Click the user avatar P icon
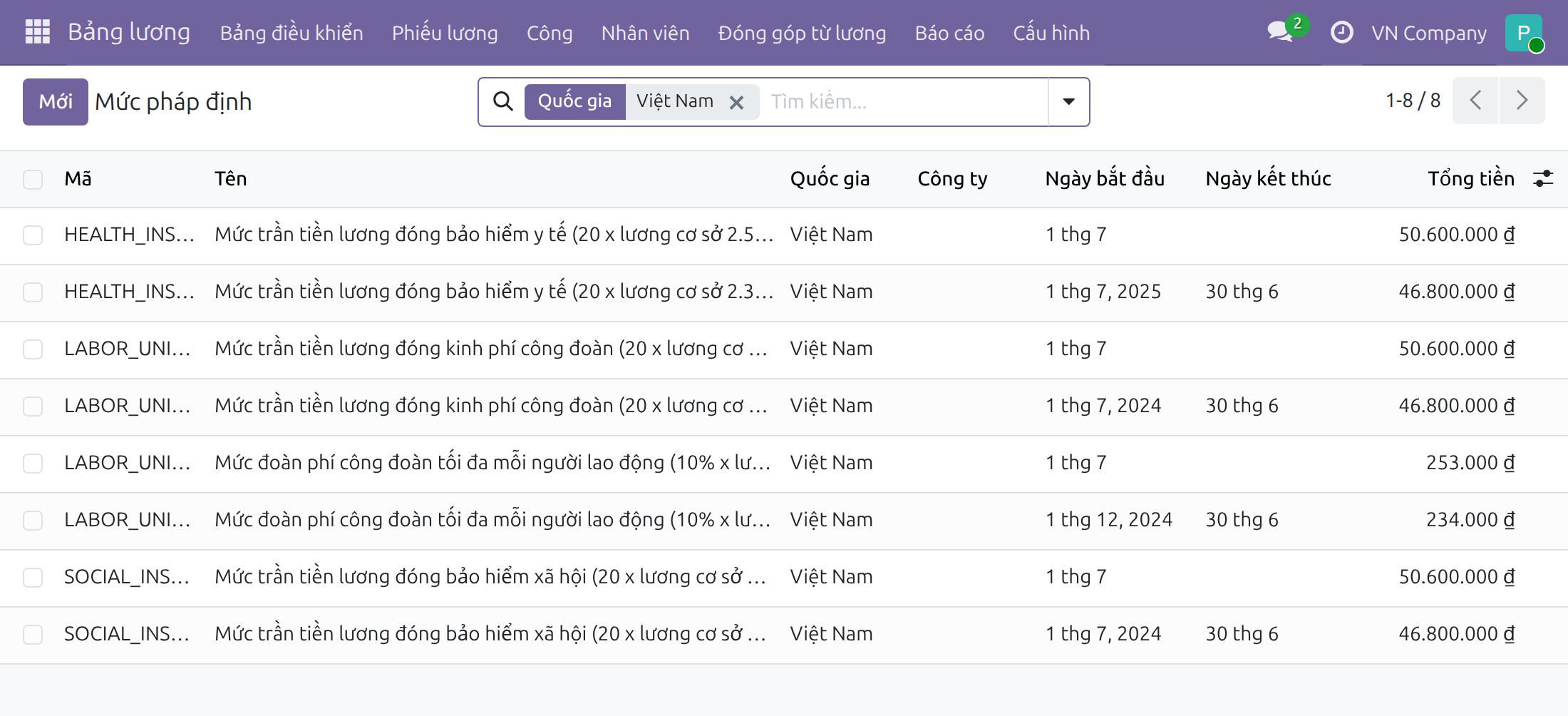The image size is (1568, 716). (1524, 32)
